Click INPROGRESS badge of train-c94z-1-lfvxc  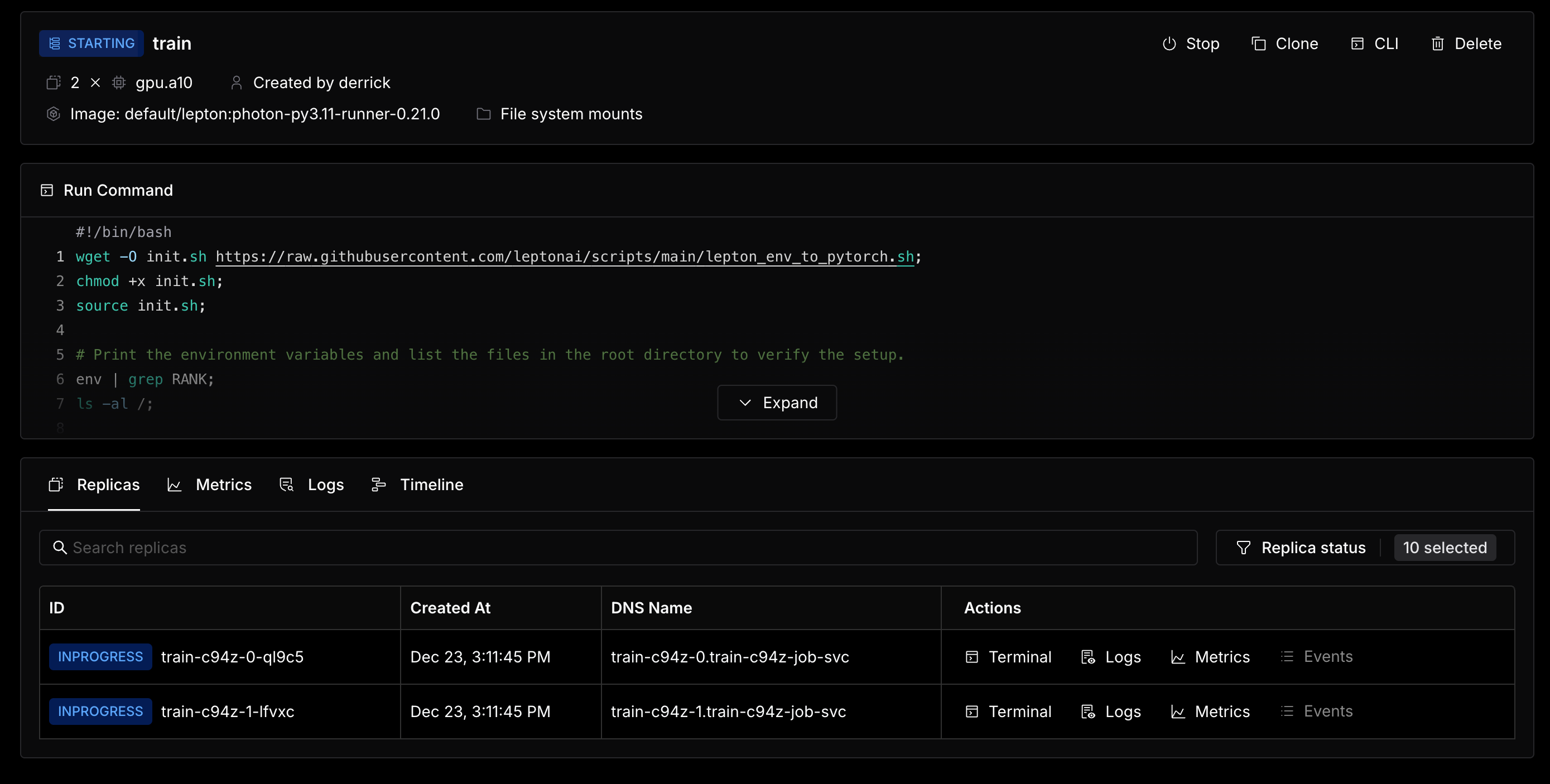100,712
